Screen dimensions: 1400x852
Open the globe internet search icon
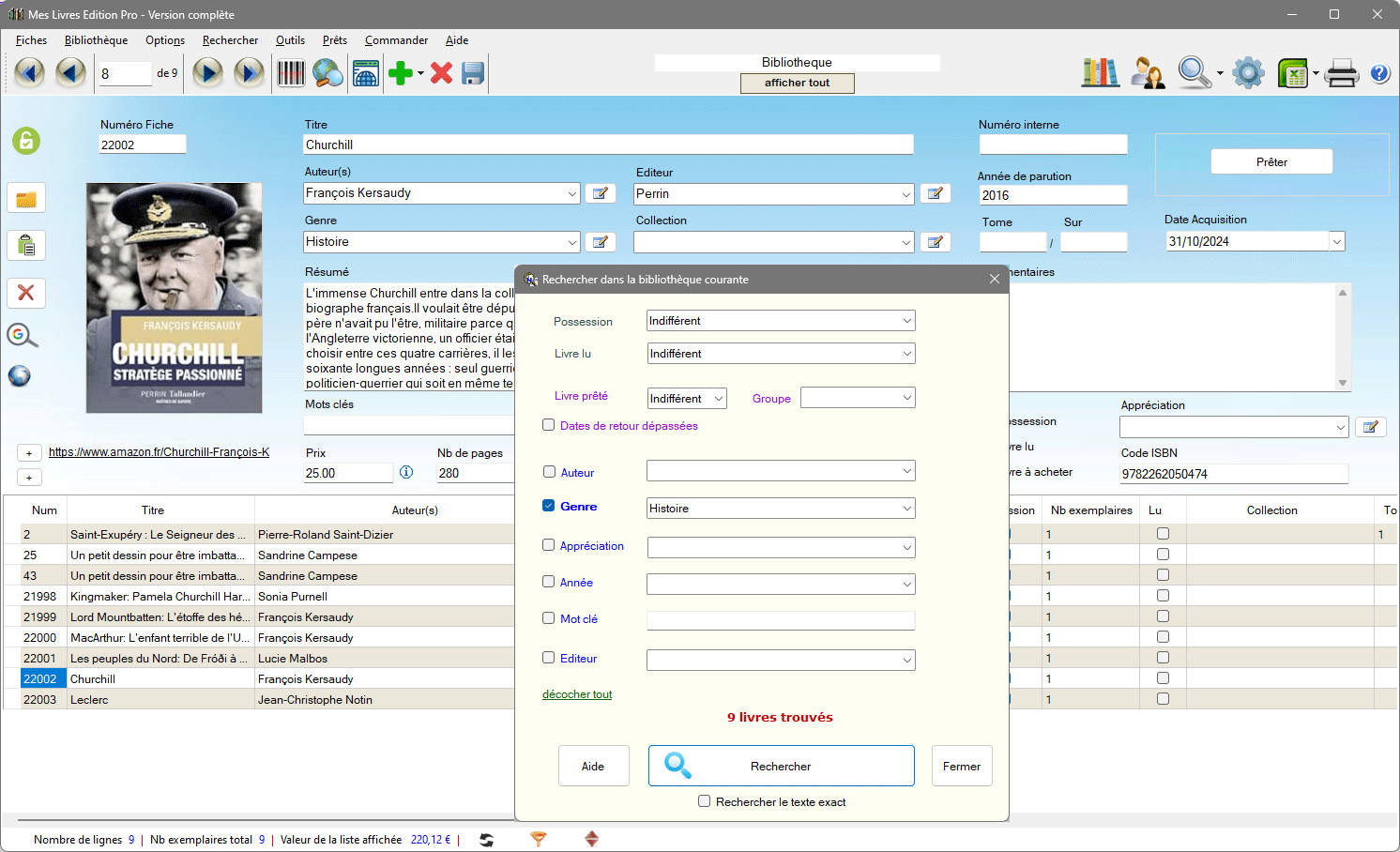click(327, 73)
